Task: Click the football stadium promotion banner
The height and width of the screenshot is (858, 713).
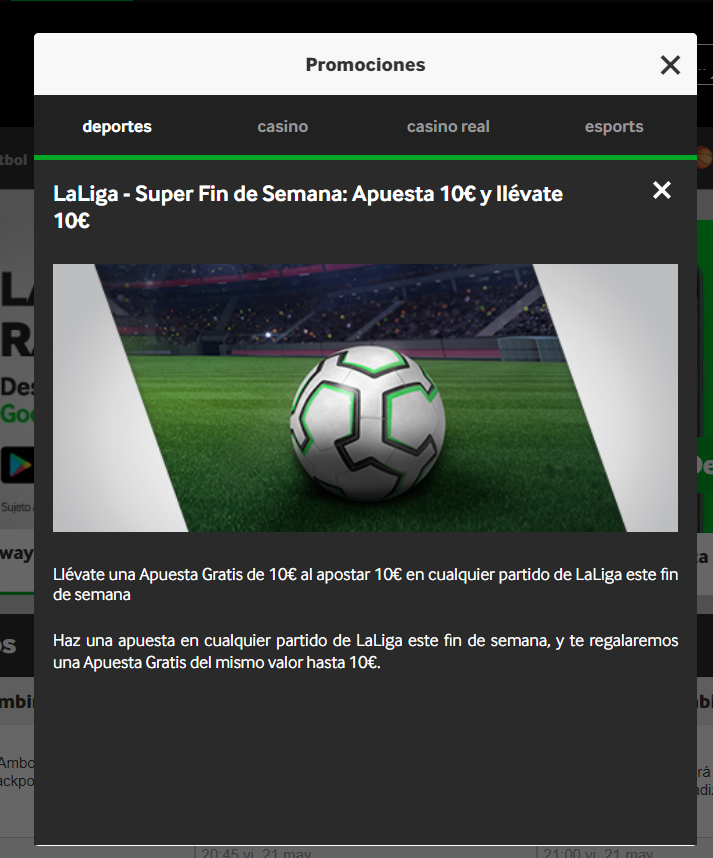Action: pyautogui.click(x=365, y=398)
